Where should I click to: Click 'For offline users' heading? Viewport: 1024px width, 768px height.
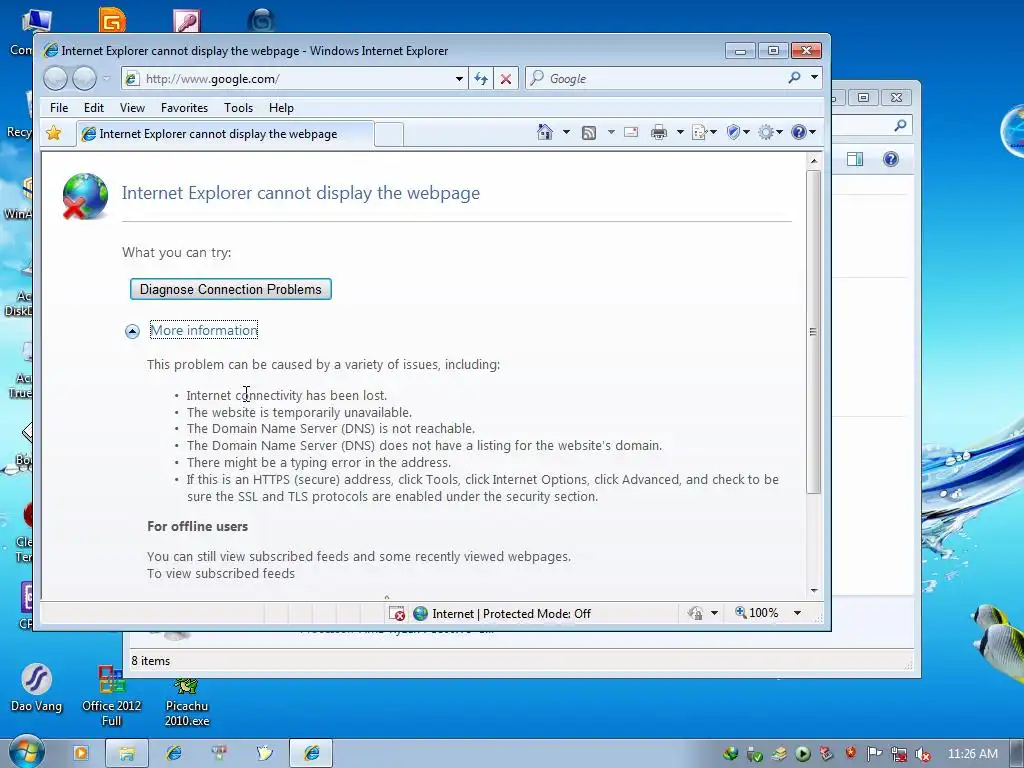[x=197, y=526]
